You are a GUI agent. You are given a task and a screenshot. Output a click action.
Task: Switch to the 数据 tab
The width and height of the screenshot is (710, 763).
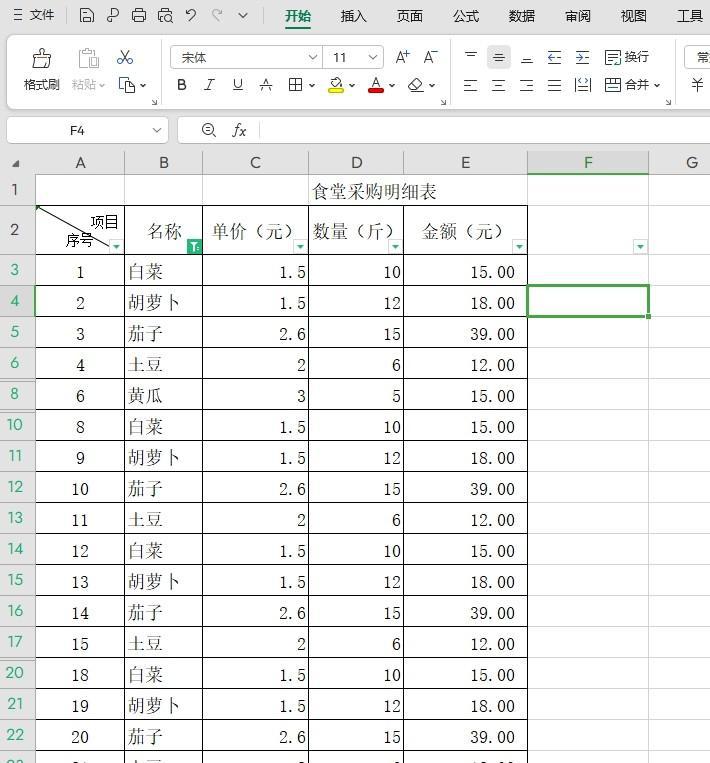(522, 16)
